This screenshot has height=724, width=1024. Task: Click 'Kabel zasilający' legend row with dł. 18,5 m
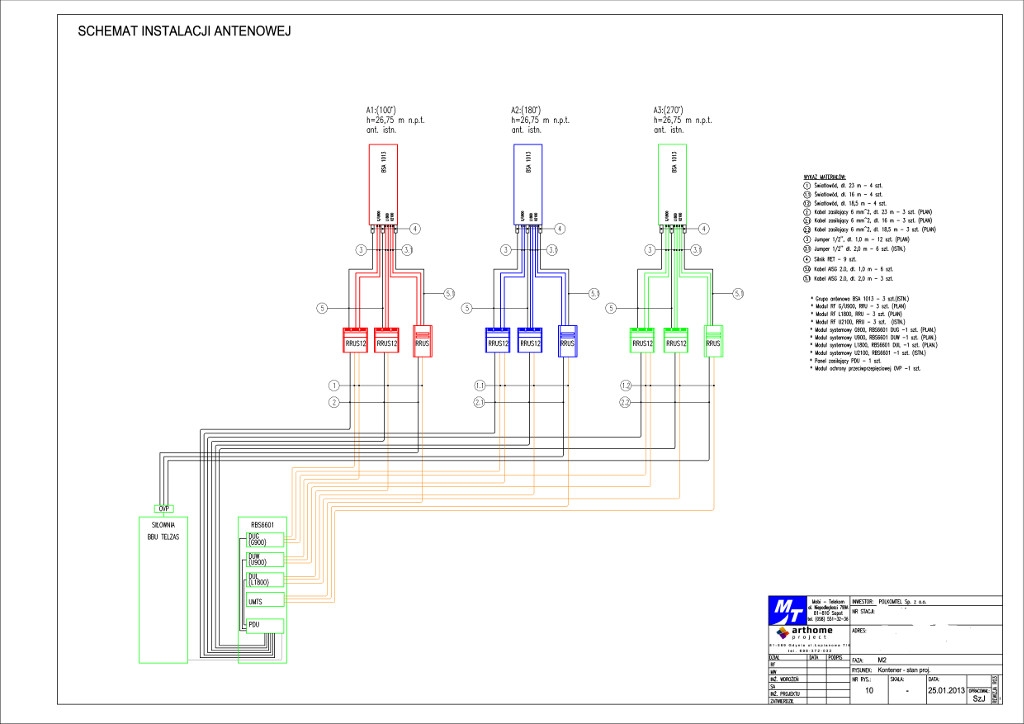click(870, 230)
